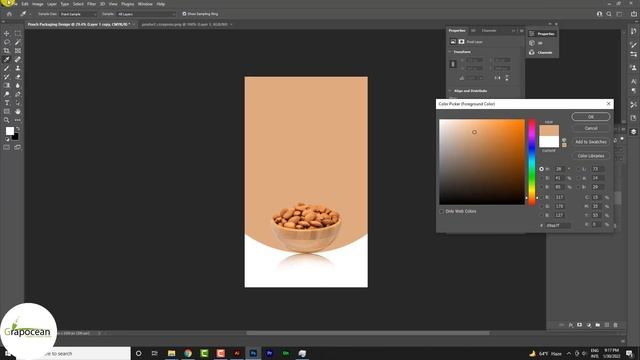Image resolution: width=640 pixels, height=360 pixels.
Task: Select the Zoom tool
Action: pyautogui.click(x=7, y=120)
